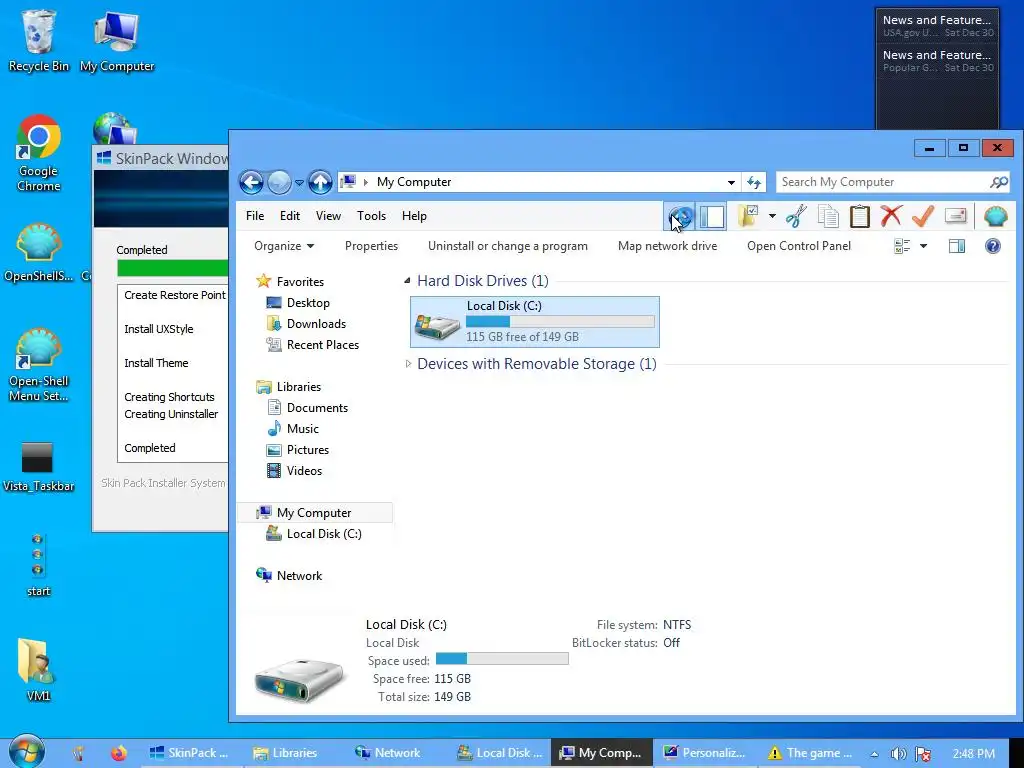The image size is (1024, 768).
Task: Click the orange checkmark Properties icon
Action: (922, 216)
